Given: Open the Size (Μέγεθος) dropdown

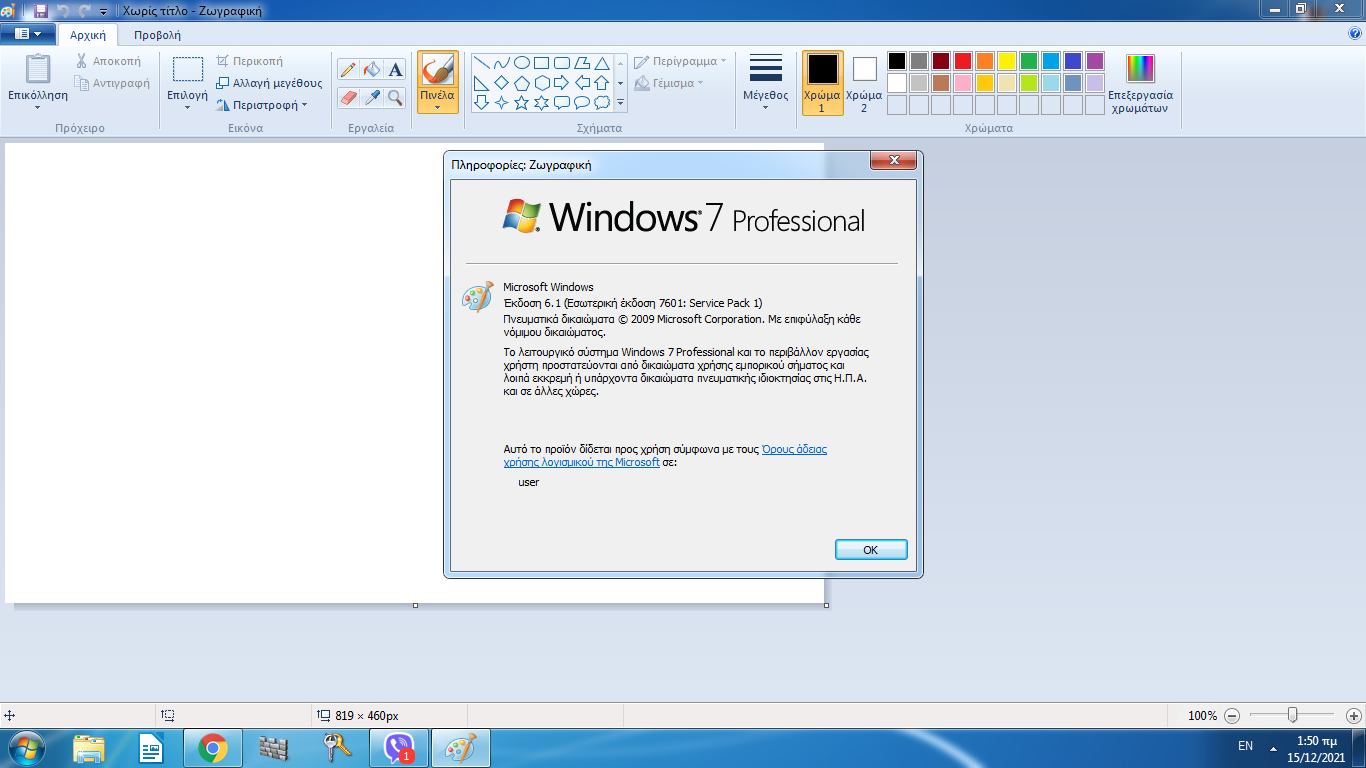Looking at the screenshot, I should tap(765, 83).
